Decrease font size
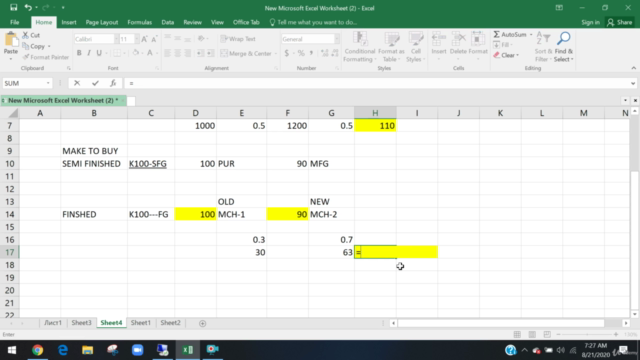This screenshot has height=360, width=640. [154, 39]
